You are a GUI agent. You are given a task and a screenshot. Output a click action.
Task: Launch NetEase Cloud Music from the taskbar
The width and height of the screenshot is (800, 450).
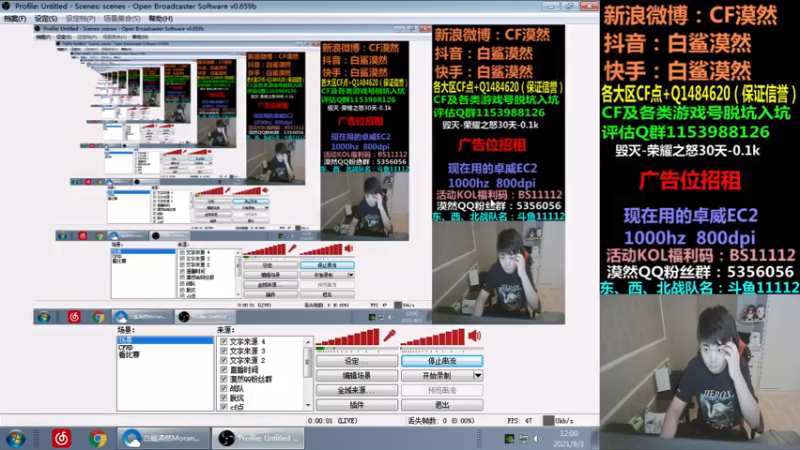[62, 438]
